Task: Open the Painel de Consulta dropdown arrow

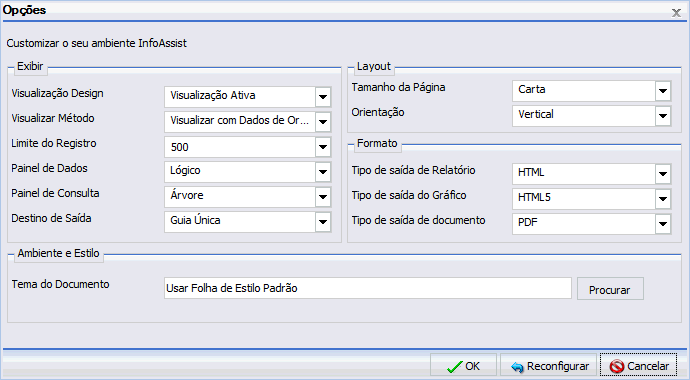Action: tap(323, 197)
